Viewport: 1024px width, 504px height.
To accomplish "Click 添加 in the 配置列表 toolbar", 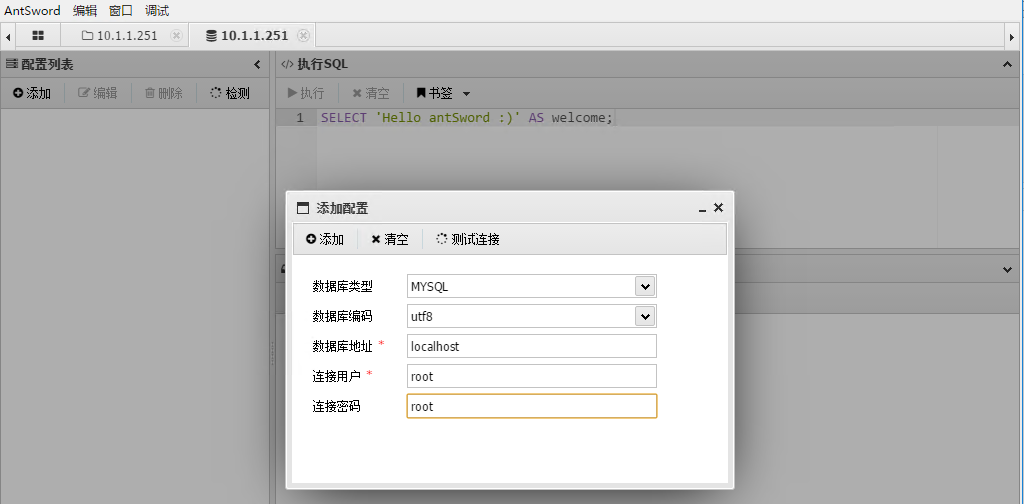I will point(32,93).
